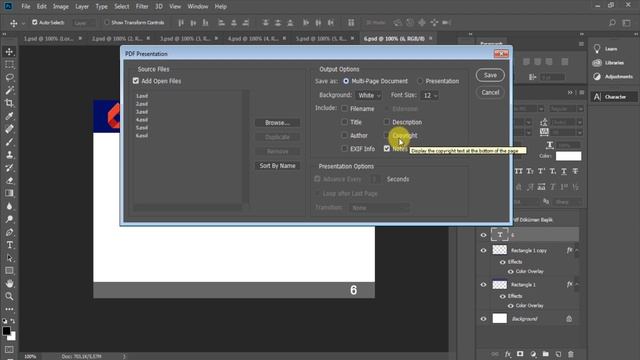This screenshot has width=640, height=360.
Task: Select the Lasso tool
Action: pyautogui.click(x=9, y=77)
